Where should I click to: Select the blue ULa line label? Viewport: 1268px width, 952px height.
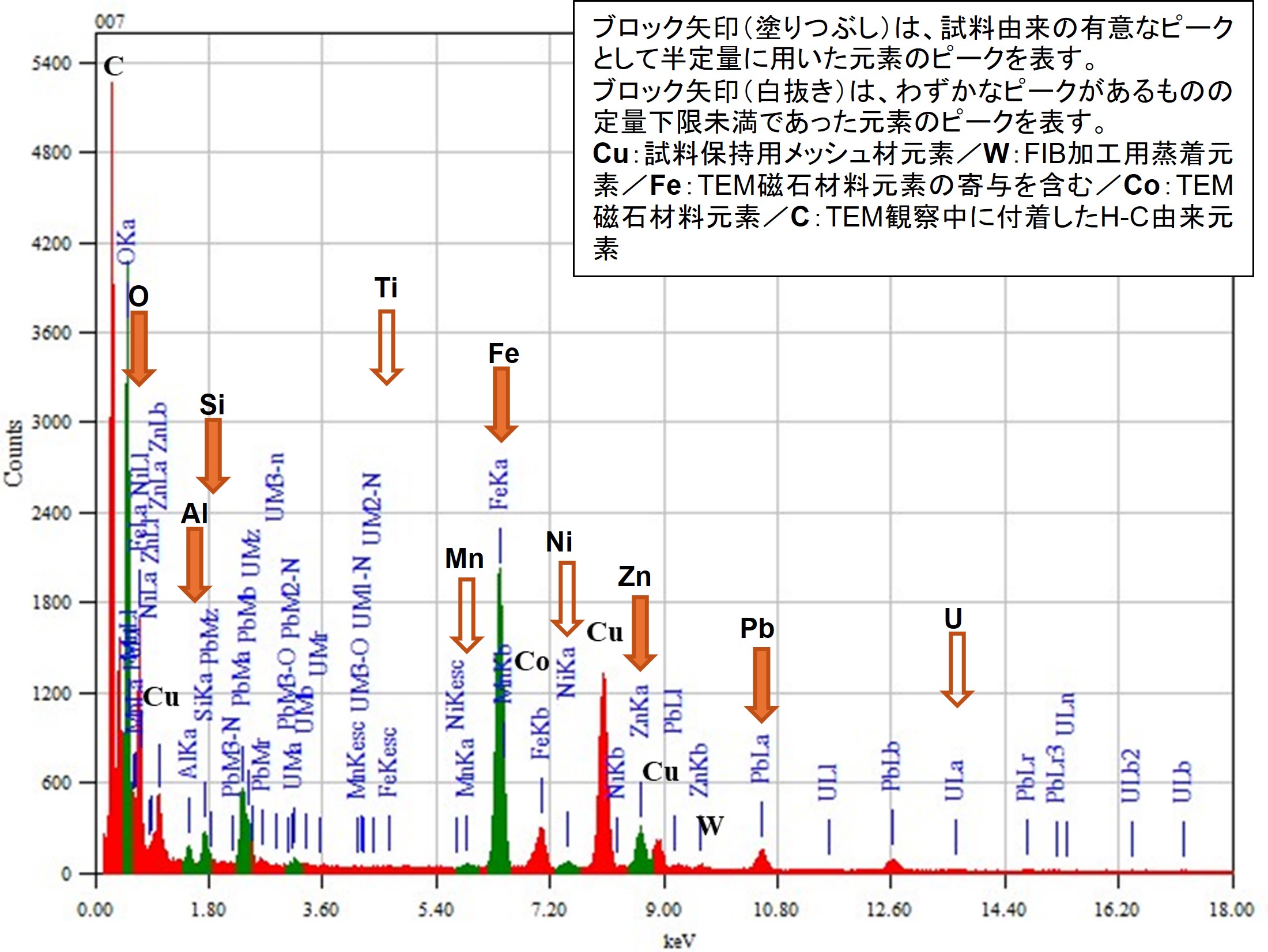click(x=954, y=780)
